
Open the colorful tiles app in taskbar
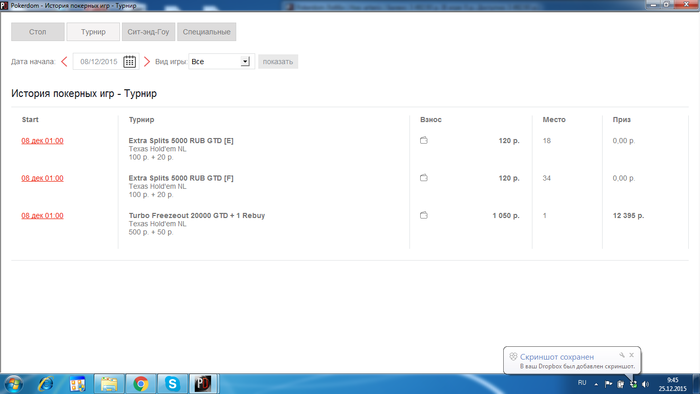pyautogui.click(x=77, y=384)
